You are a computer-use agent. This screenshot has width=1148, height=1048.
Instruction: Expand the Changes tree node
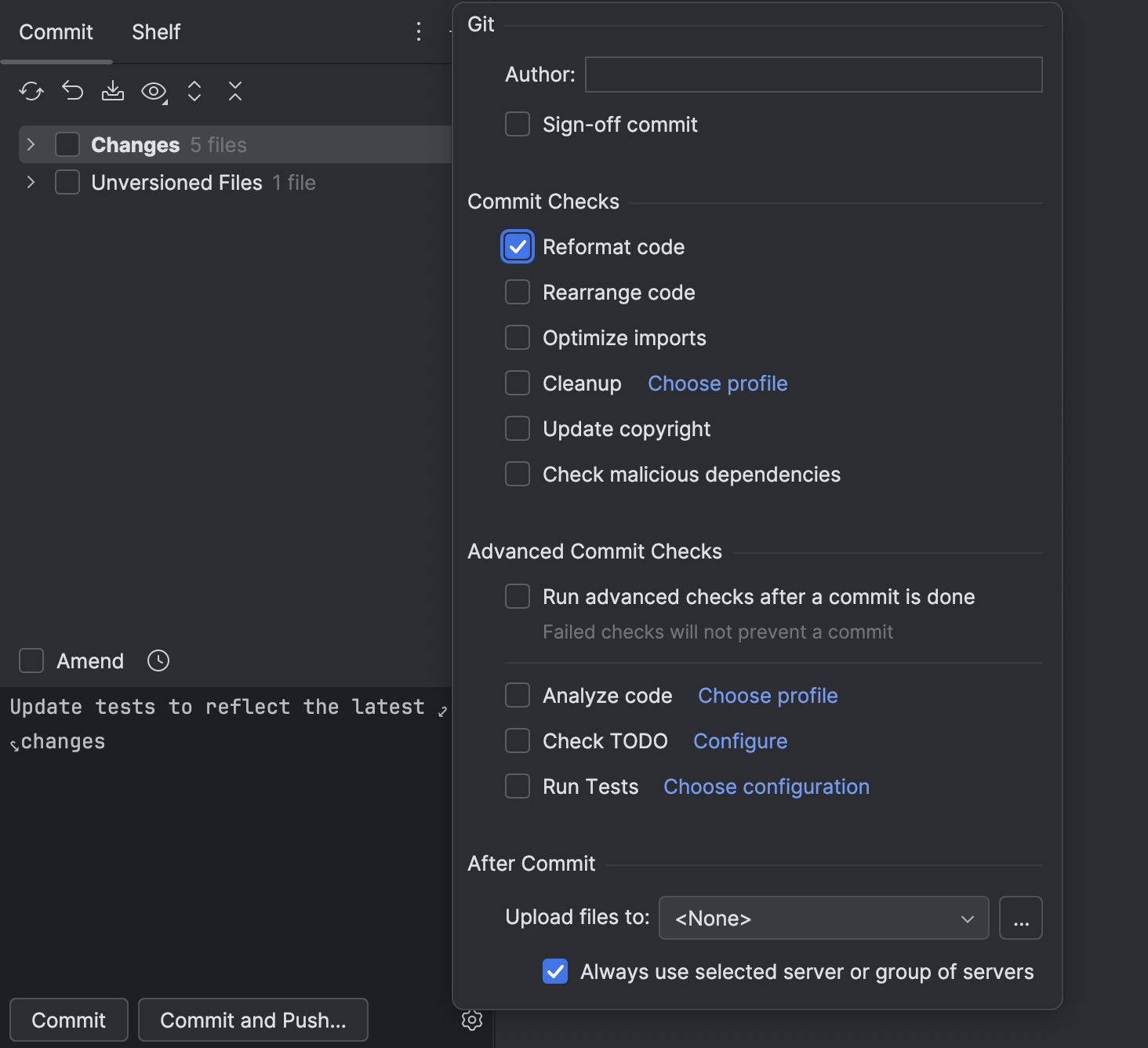click(30, 144)
